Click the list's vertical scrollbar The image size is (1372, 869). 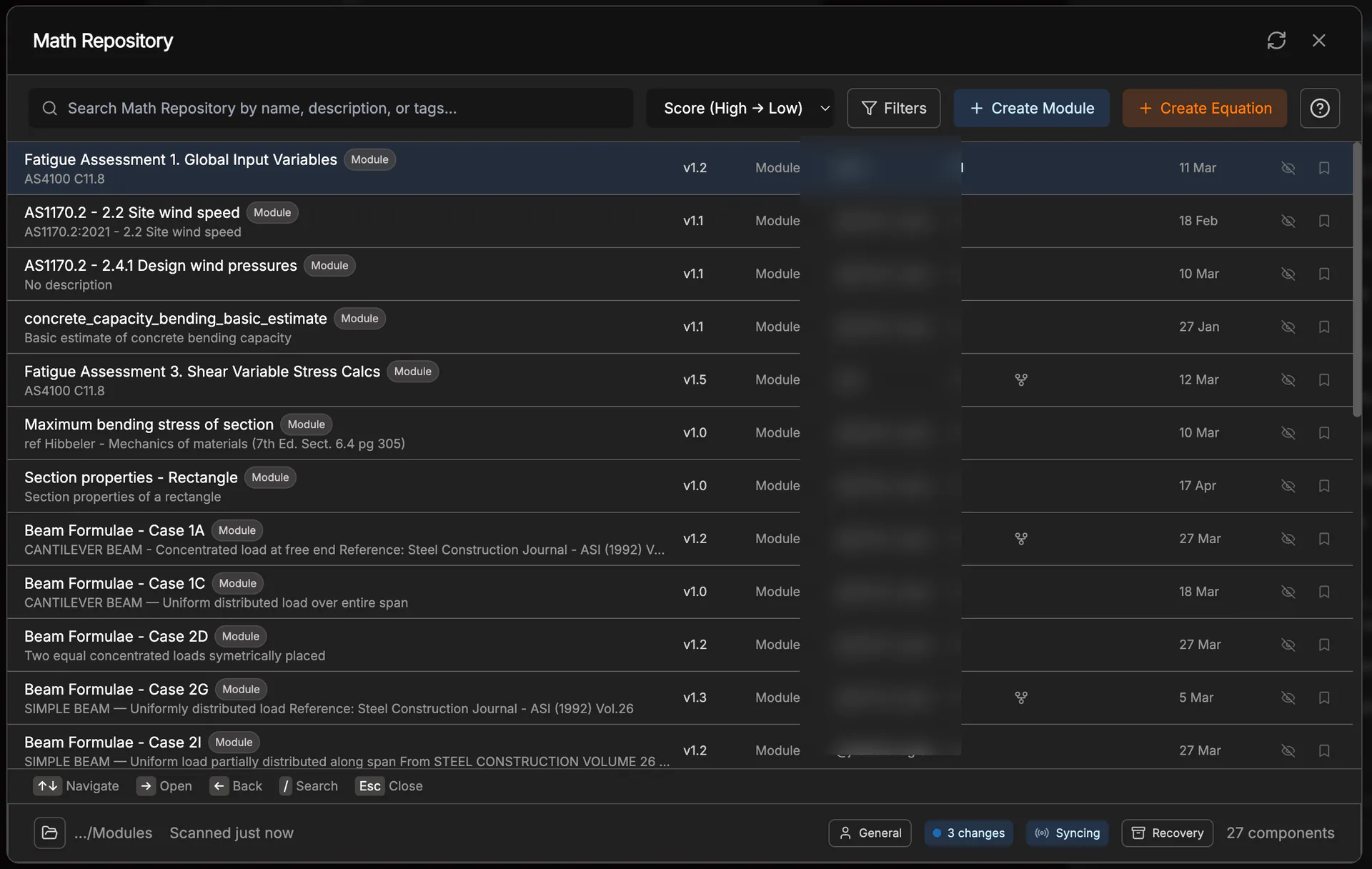pos(1356,279)
